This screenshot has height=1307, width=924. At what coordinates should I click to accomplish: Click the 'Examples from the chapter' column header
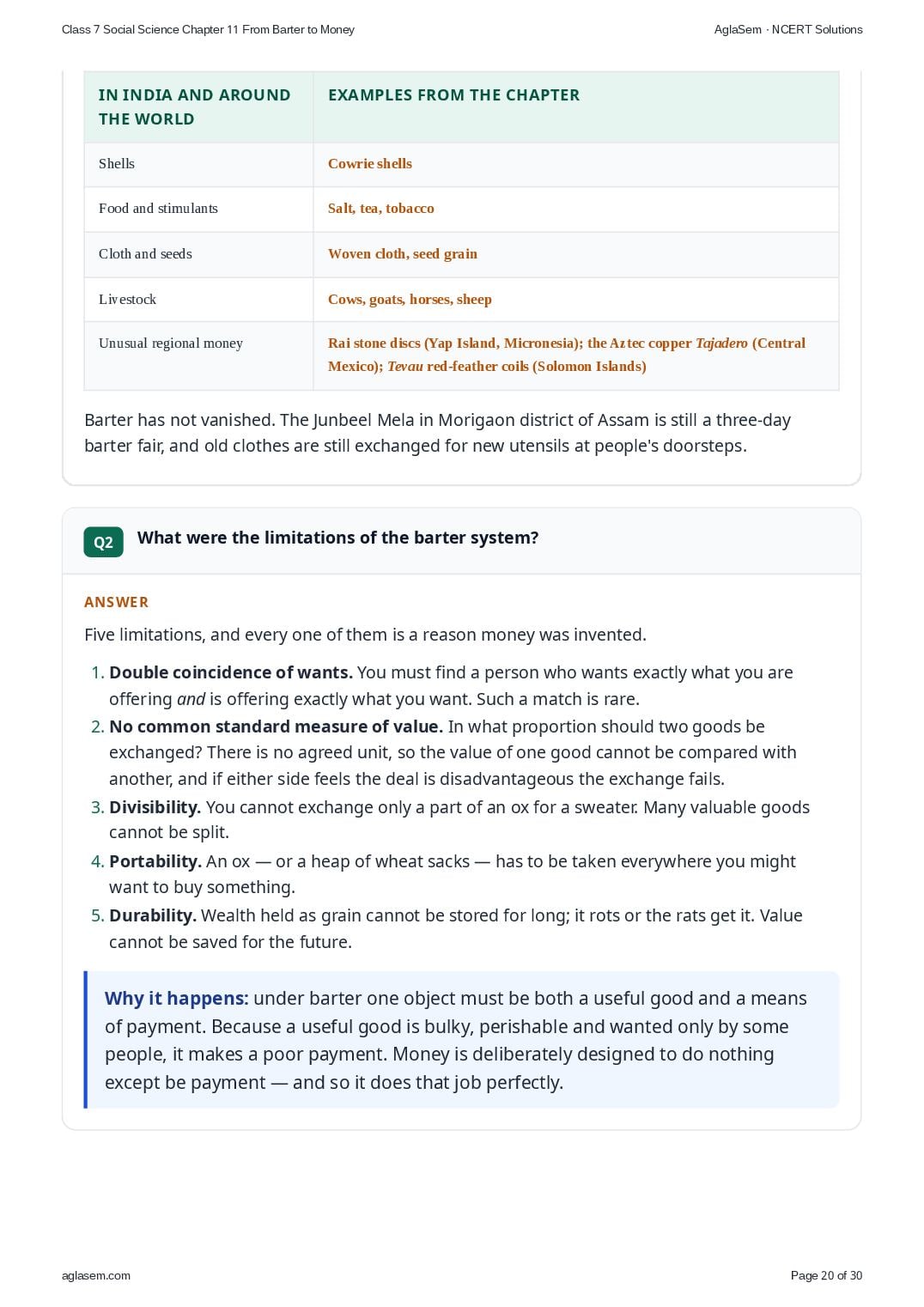click(x=453, y=95)
